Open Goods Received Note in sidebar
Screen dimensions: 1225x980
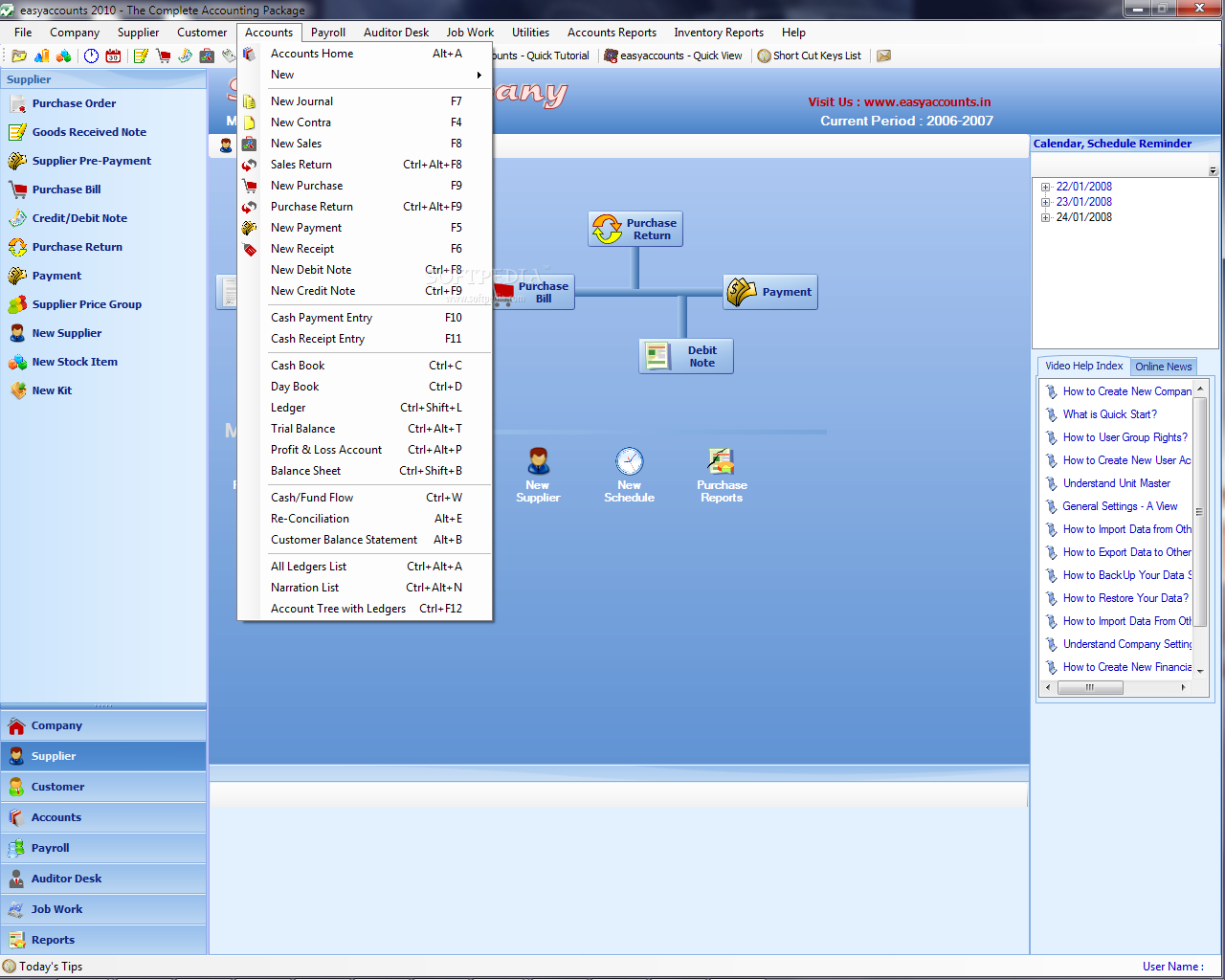click(x=89, y=132)
